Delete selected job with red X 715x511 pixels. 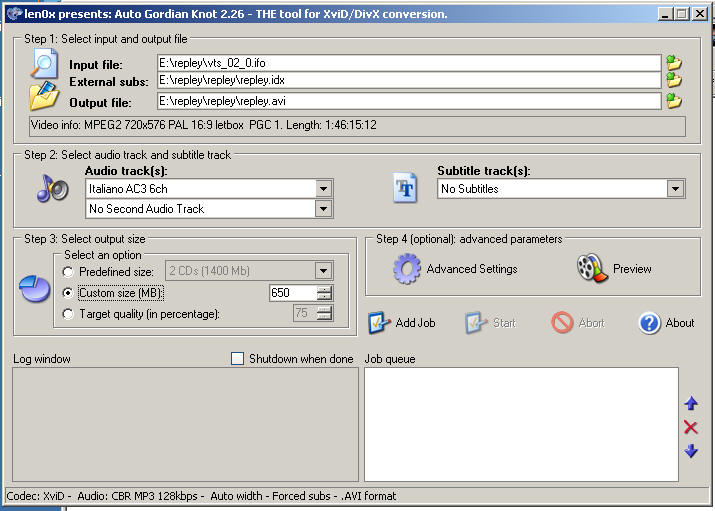[x=691, y=427]
